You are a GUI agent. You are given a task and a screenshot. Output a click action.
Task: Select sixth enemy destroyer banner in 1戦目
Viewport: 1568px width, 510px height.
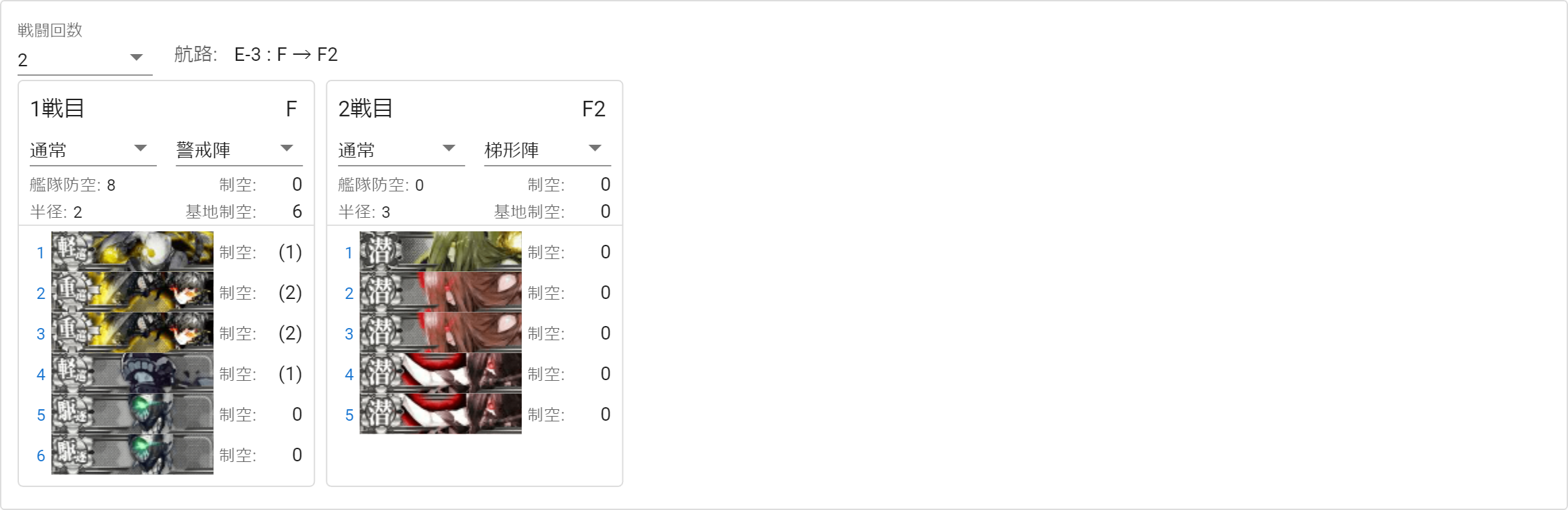click(x=132, y=455)
